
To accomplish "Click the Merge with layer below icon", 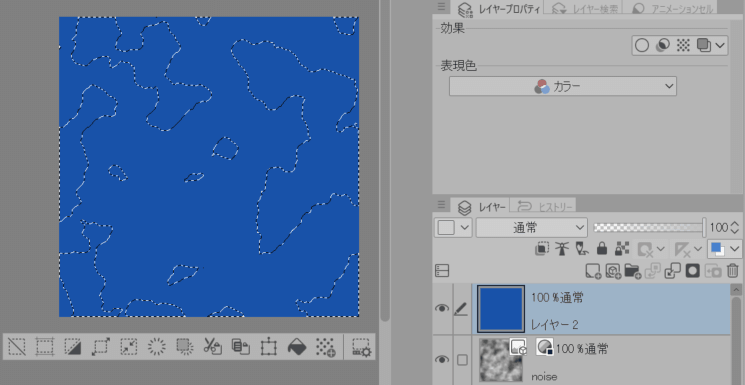I will [x=672, y=271].
